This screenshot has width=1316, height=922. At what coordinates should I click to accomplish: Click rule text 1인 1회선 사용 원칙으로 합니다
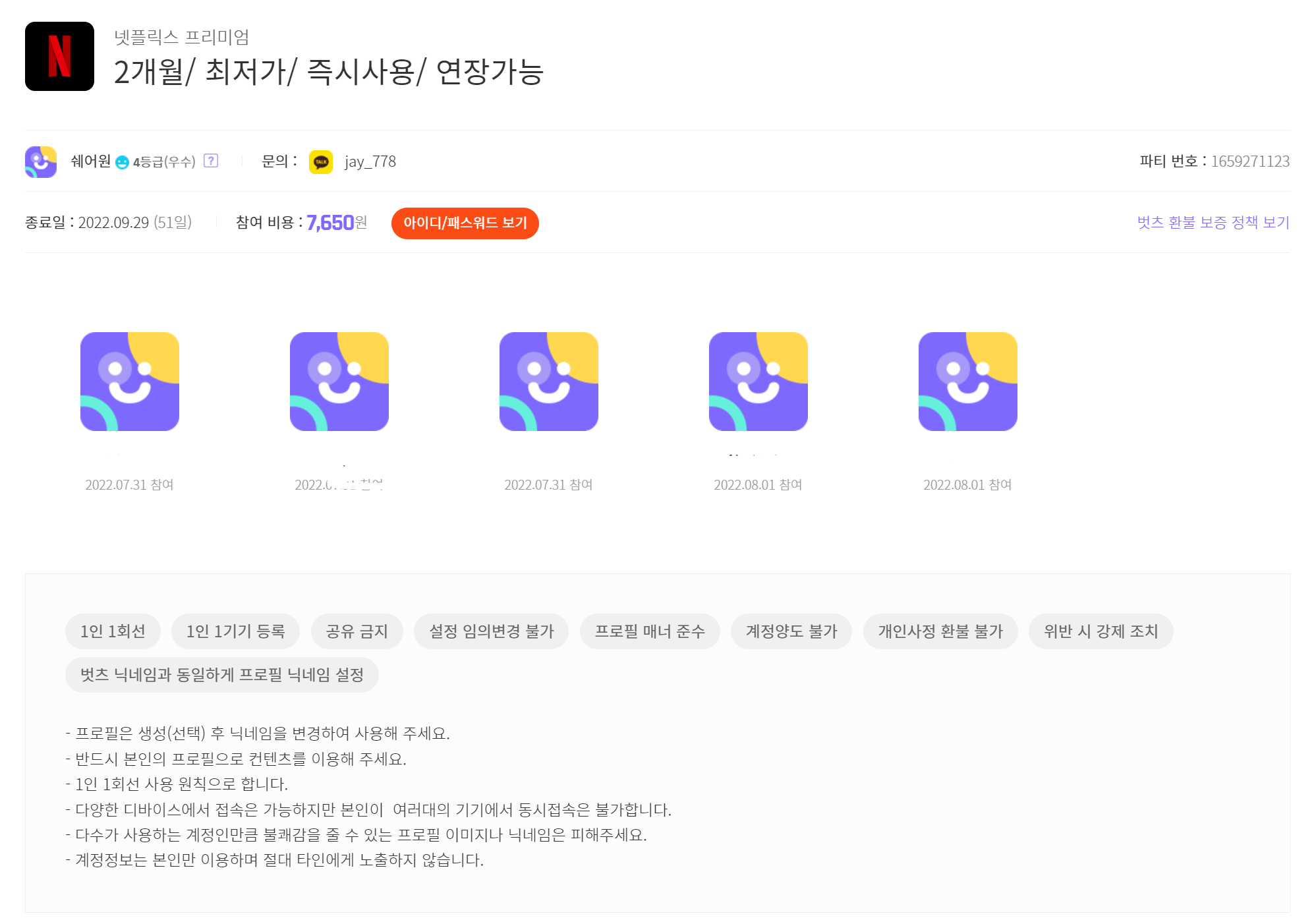[x=177, y=784]
